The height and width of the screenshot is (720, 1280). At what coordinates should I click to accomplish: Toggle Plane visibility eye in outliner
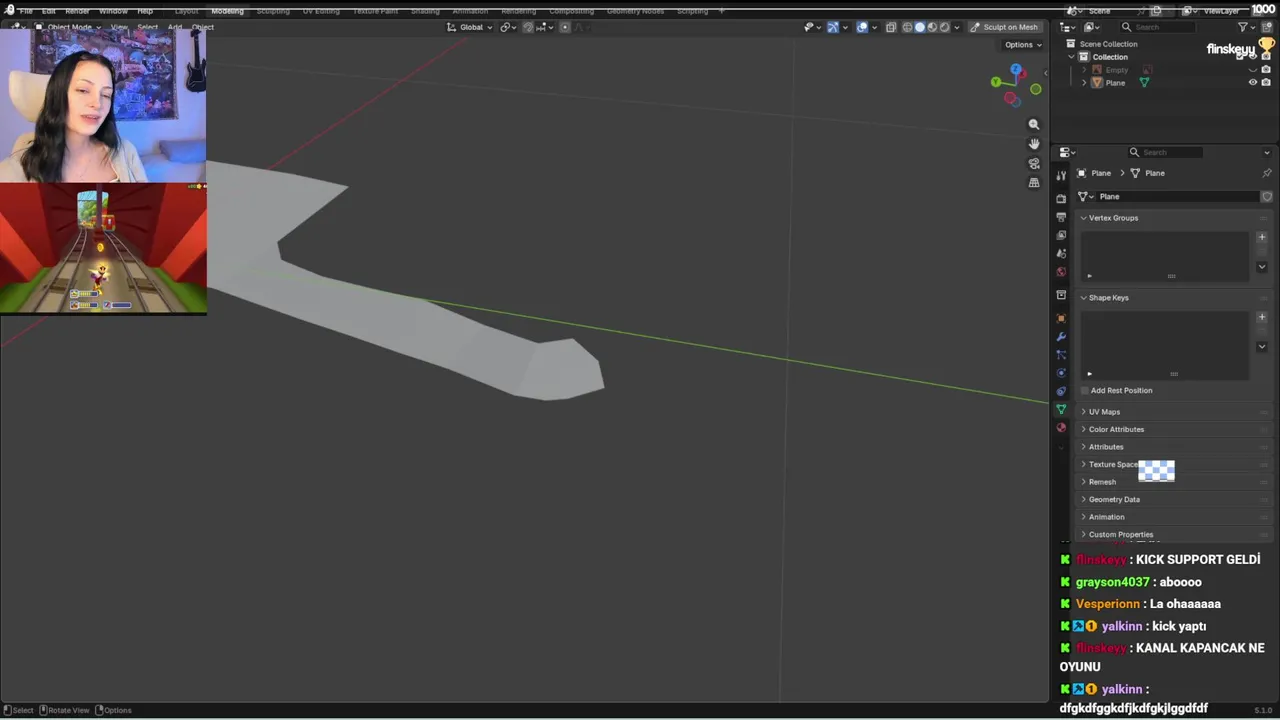click(1252, 83)
